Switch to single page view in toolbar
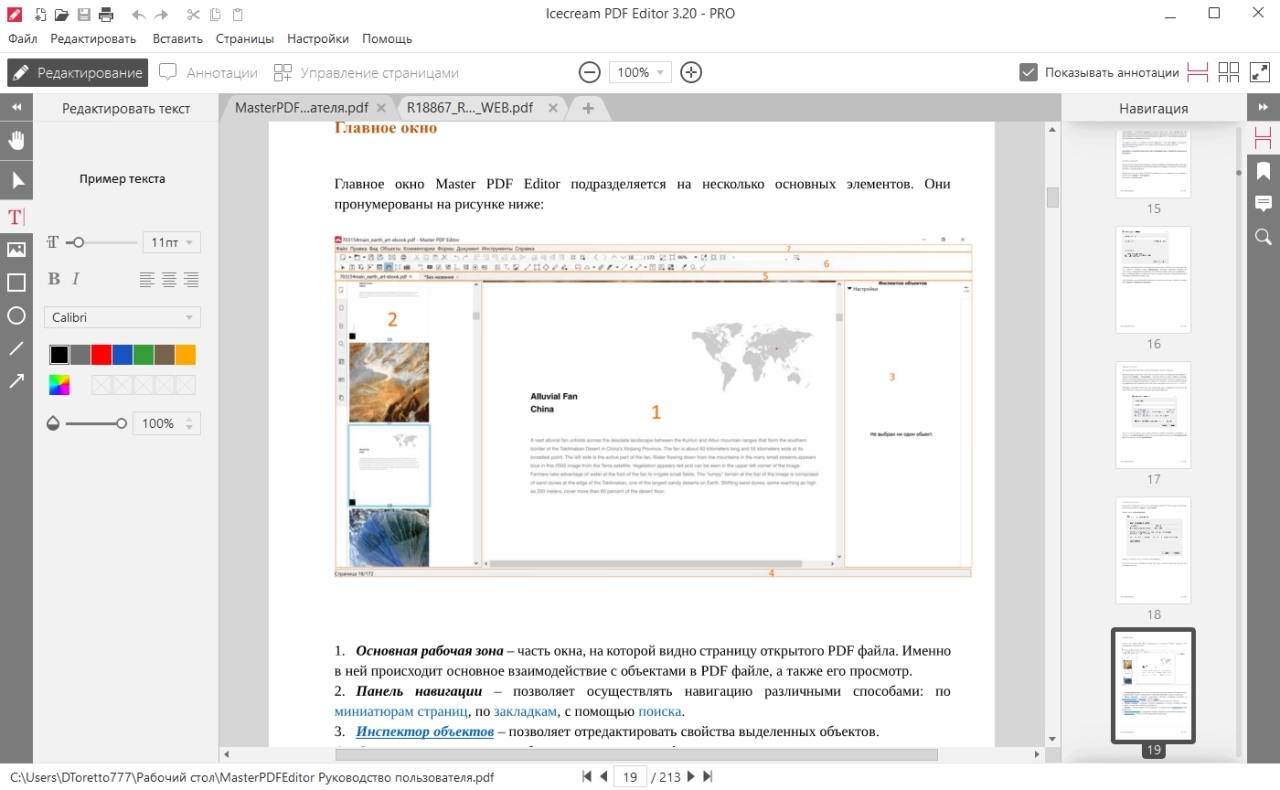 click(x=1198, y=73)
